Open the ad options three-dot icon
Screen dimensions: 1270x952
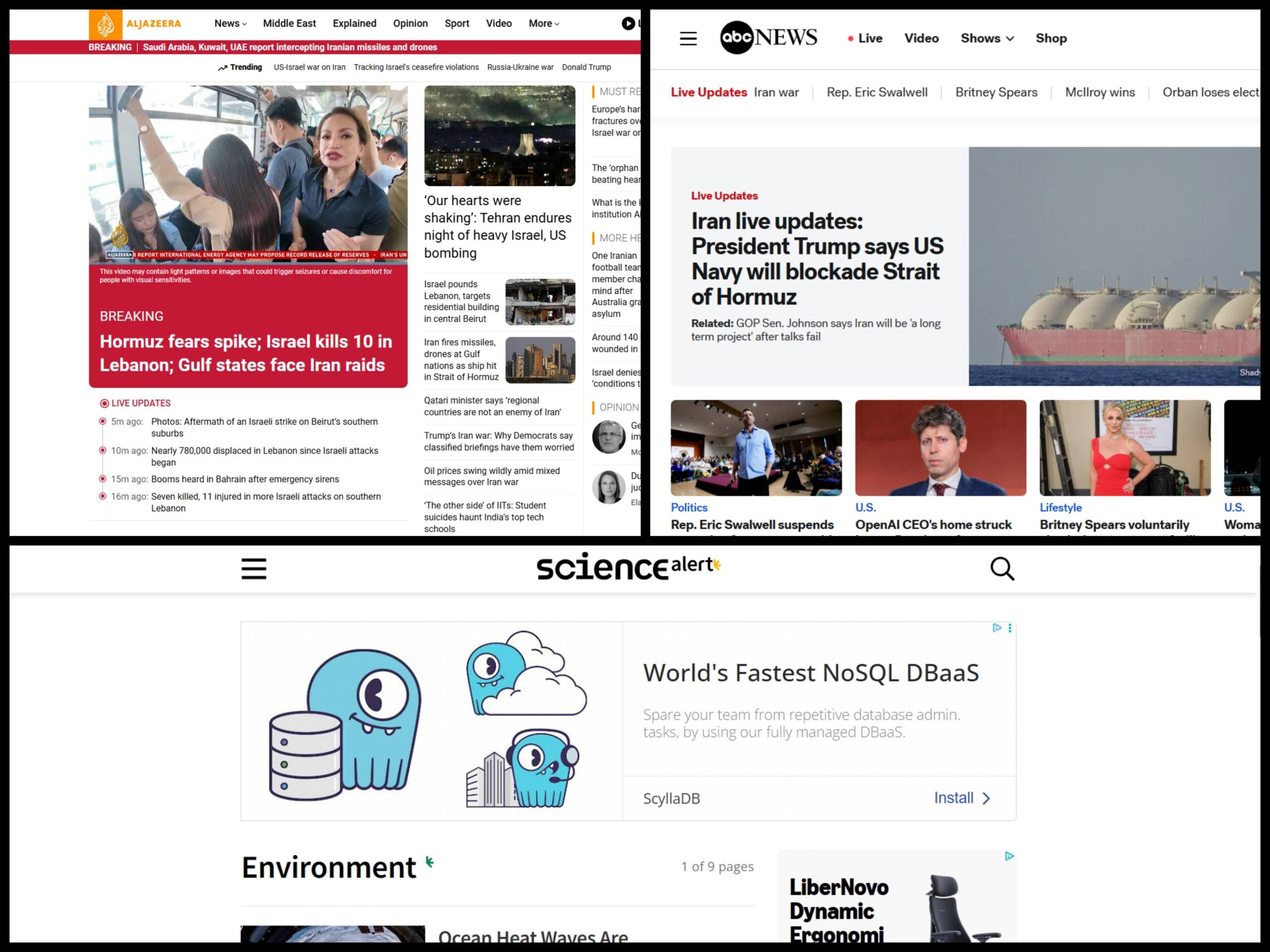[1010, 628]
